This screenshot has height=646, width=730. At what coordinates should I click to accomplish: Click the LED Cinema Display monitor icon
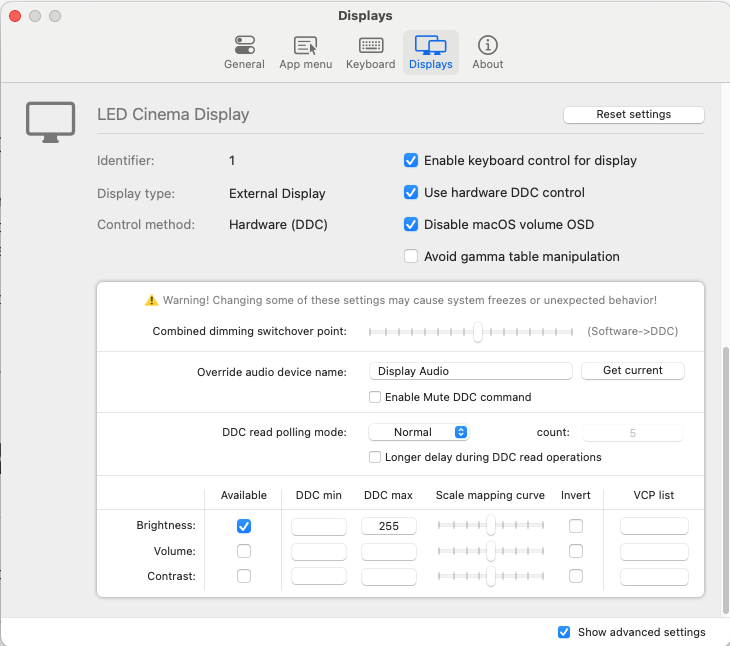50,122
